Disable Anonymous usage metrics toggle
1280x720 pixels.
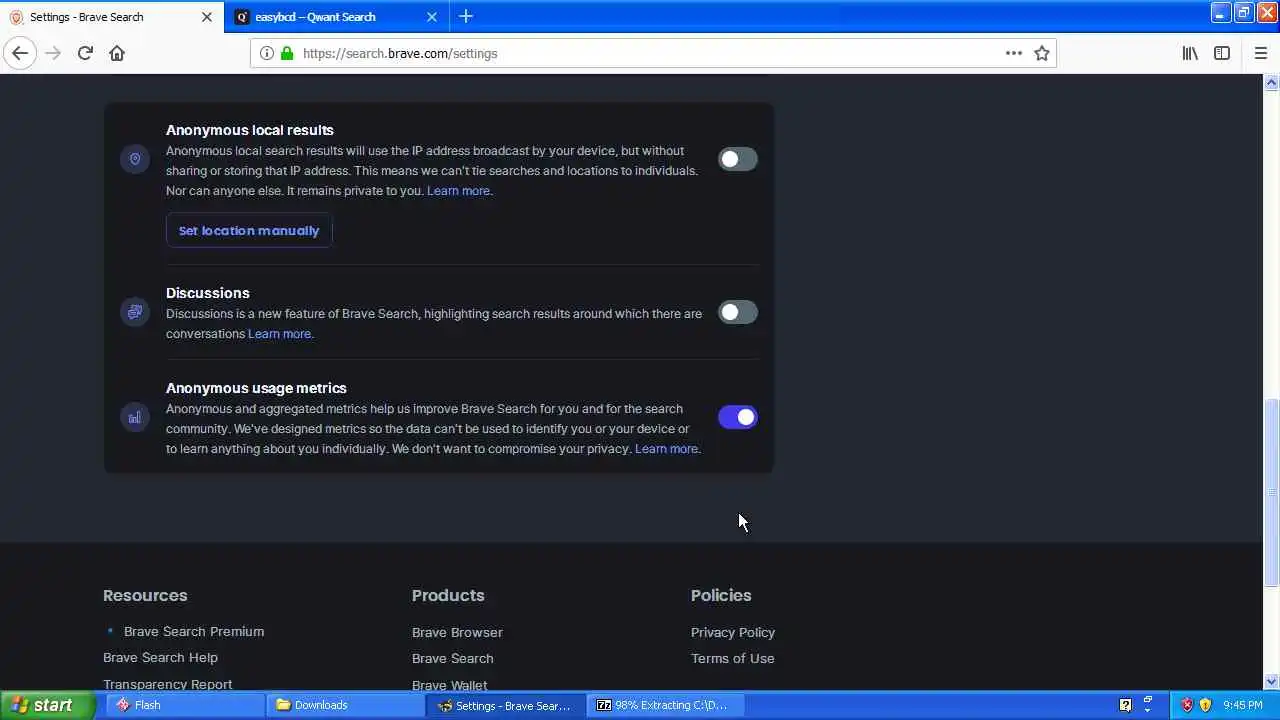(x=738, y=417)
